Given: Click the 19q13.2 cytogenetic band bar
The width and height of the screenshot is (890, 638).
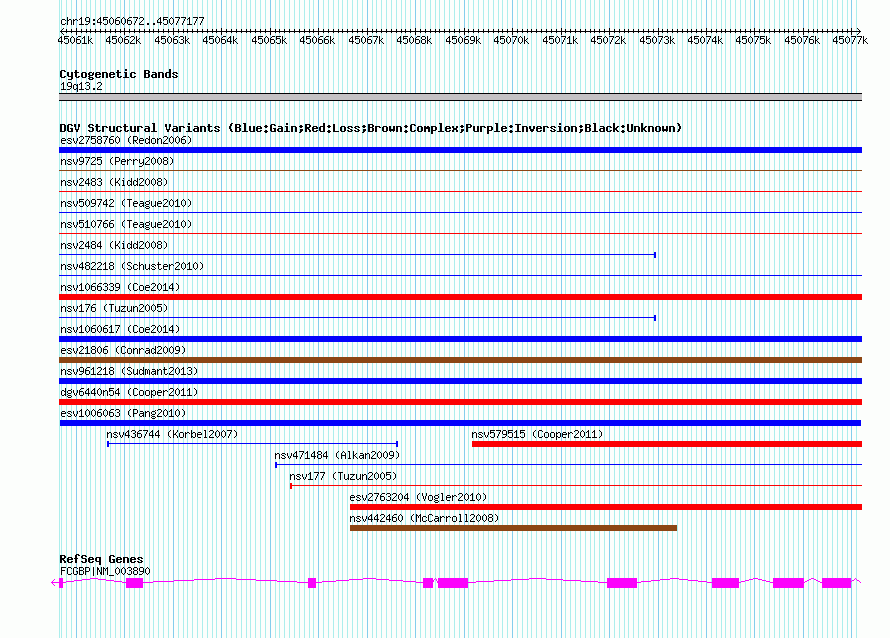Looking at the screenshot, I should (x=460, y=97).
